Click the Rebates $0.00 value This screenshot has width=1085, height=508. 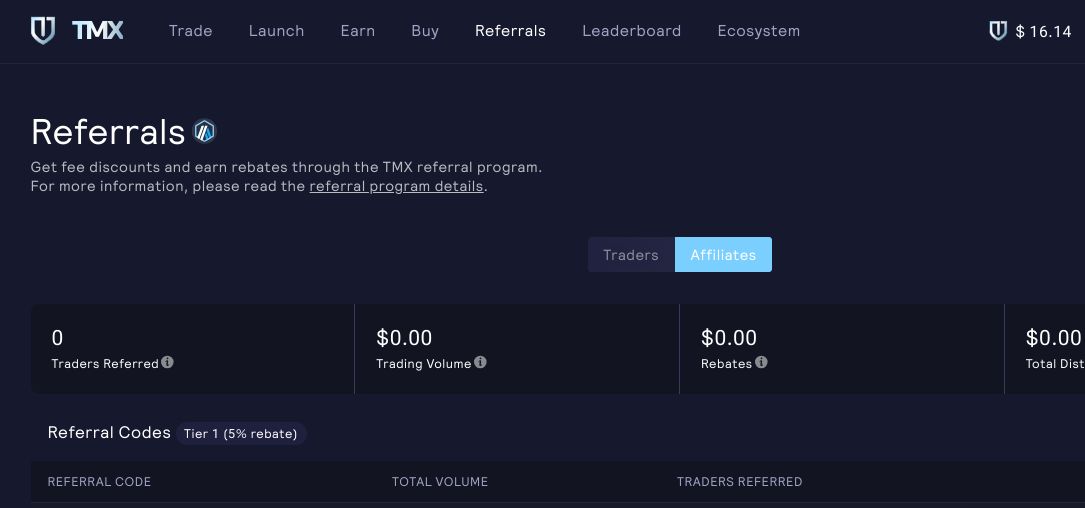pos(729,338)
